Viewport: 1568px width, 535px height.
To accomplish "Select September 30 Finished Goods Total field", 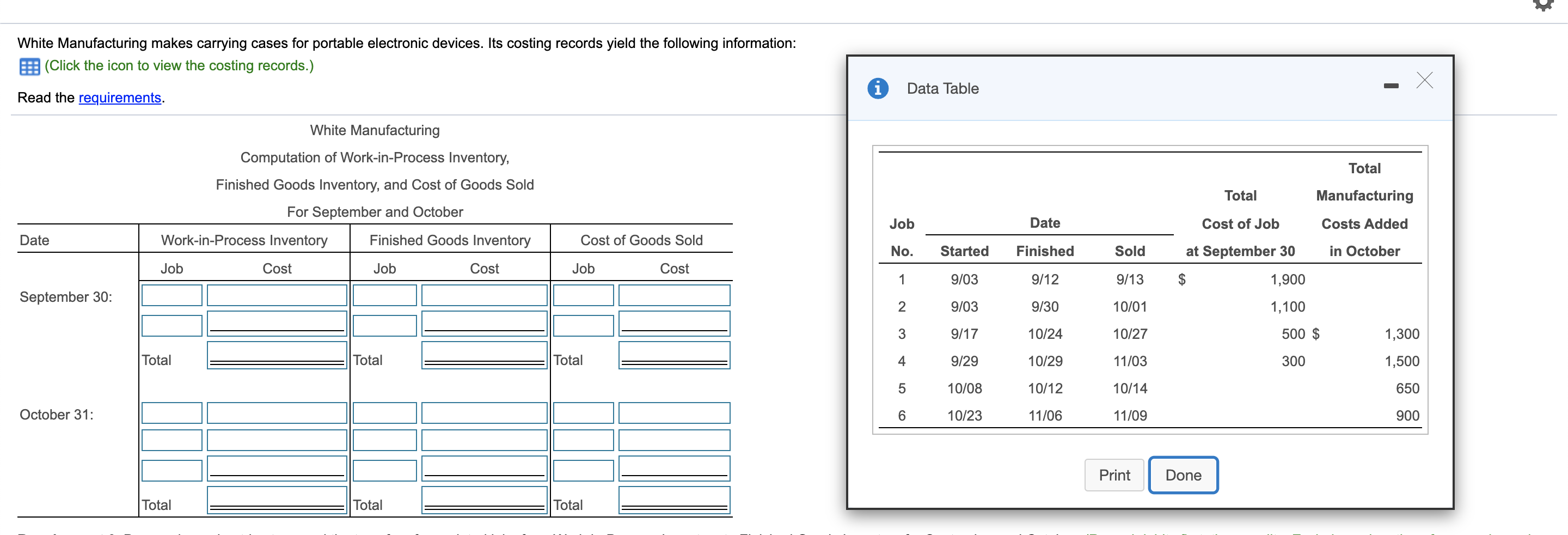I will pos(485,355).
